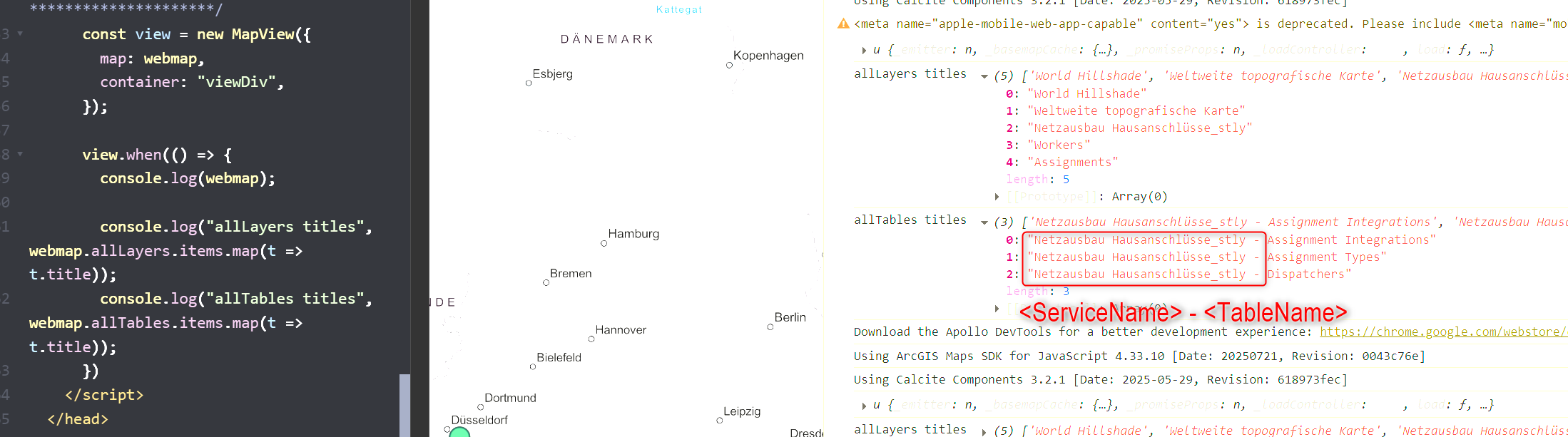Click allTables item ending 'Assignment Integrations'
The image size is (1568, 437).
coord(1231,240)
